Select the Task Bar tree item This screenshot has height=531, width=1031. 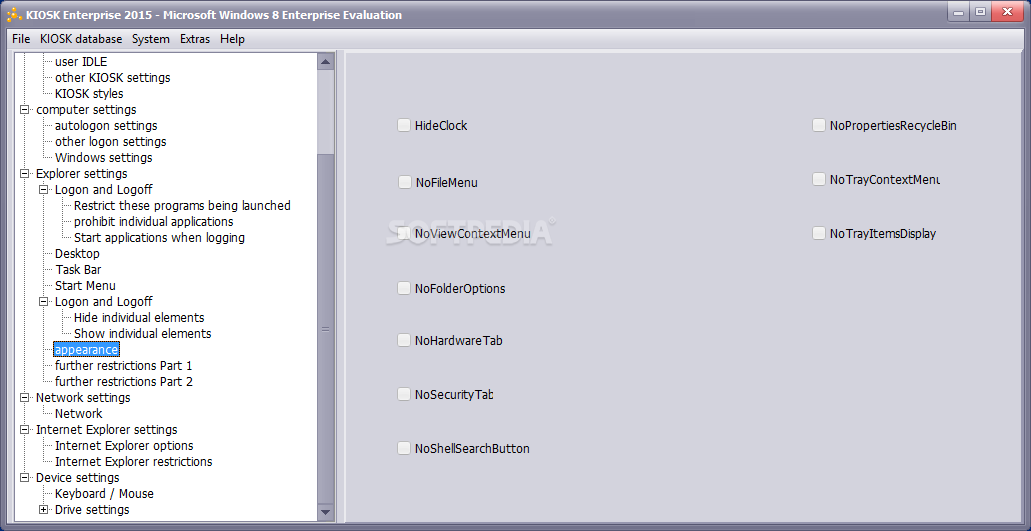[x=78, y=269]
